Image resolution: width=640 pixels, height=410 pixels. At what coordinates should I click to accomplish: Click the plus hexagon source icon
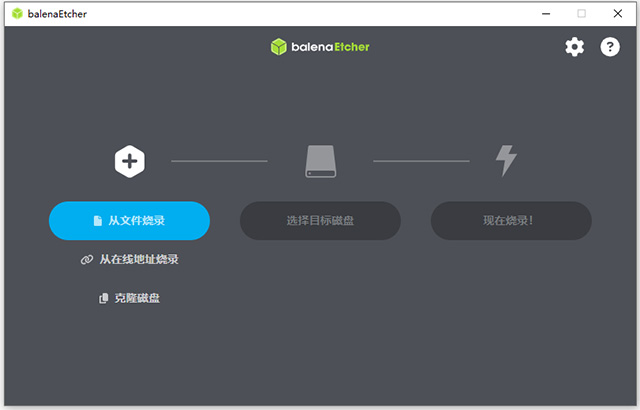pyautogui.click(x=129, y=160)
